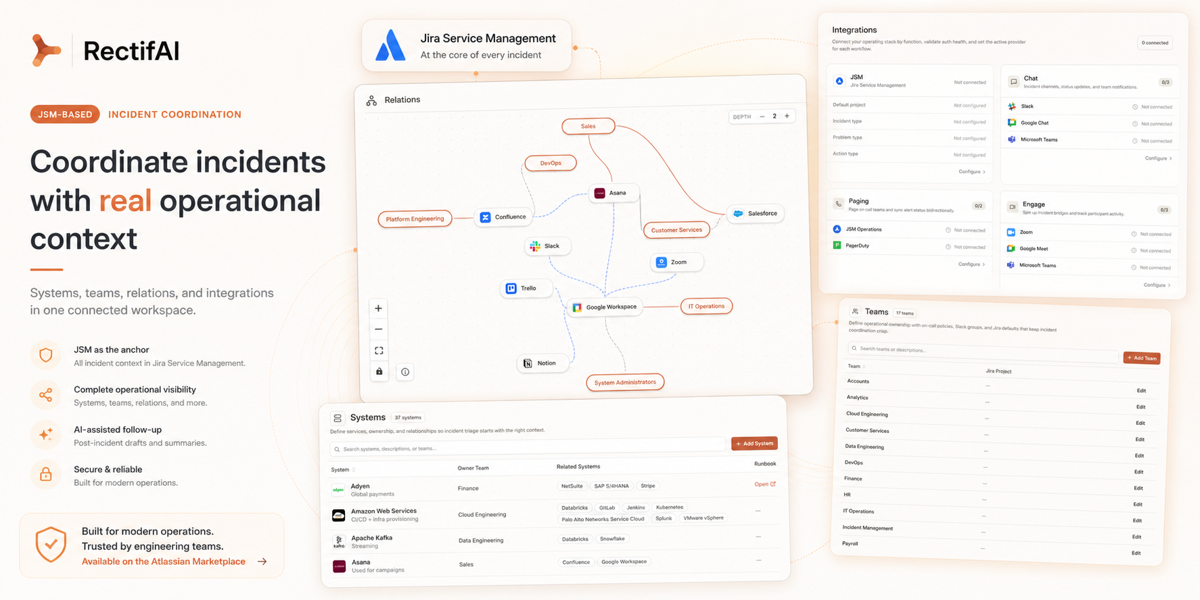Select the IT Operations node in Relations
The image size is (1200, 600).
pos(707,306)
